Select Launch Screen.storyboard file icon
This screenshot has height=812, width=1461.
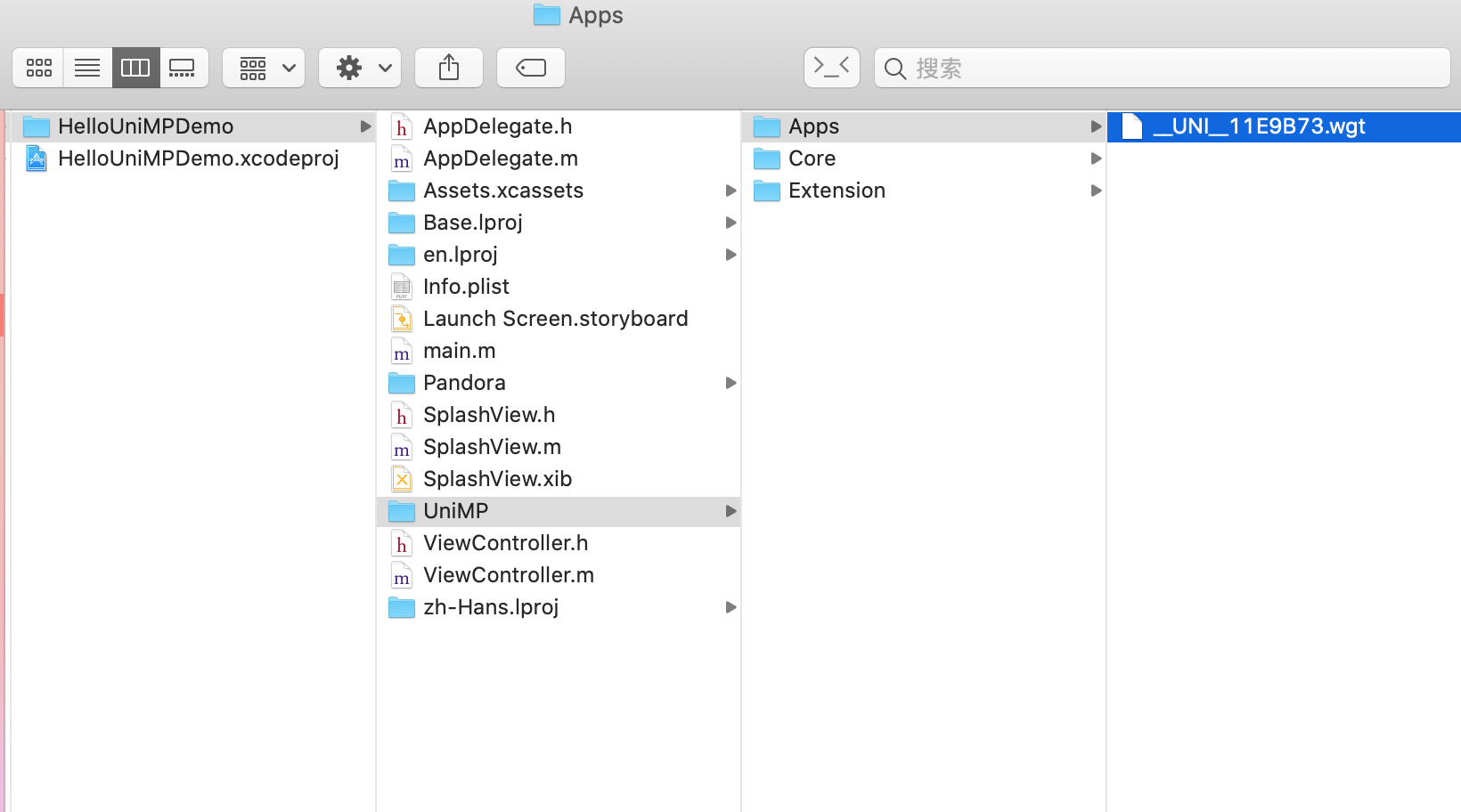click(x=402, y=319)
